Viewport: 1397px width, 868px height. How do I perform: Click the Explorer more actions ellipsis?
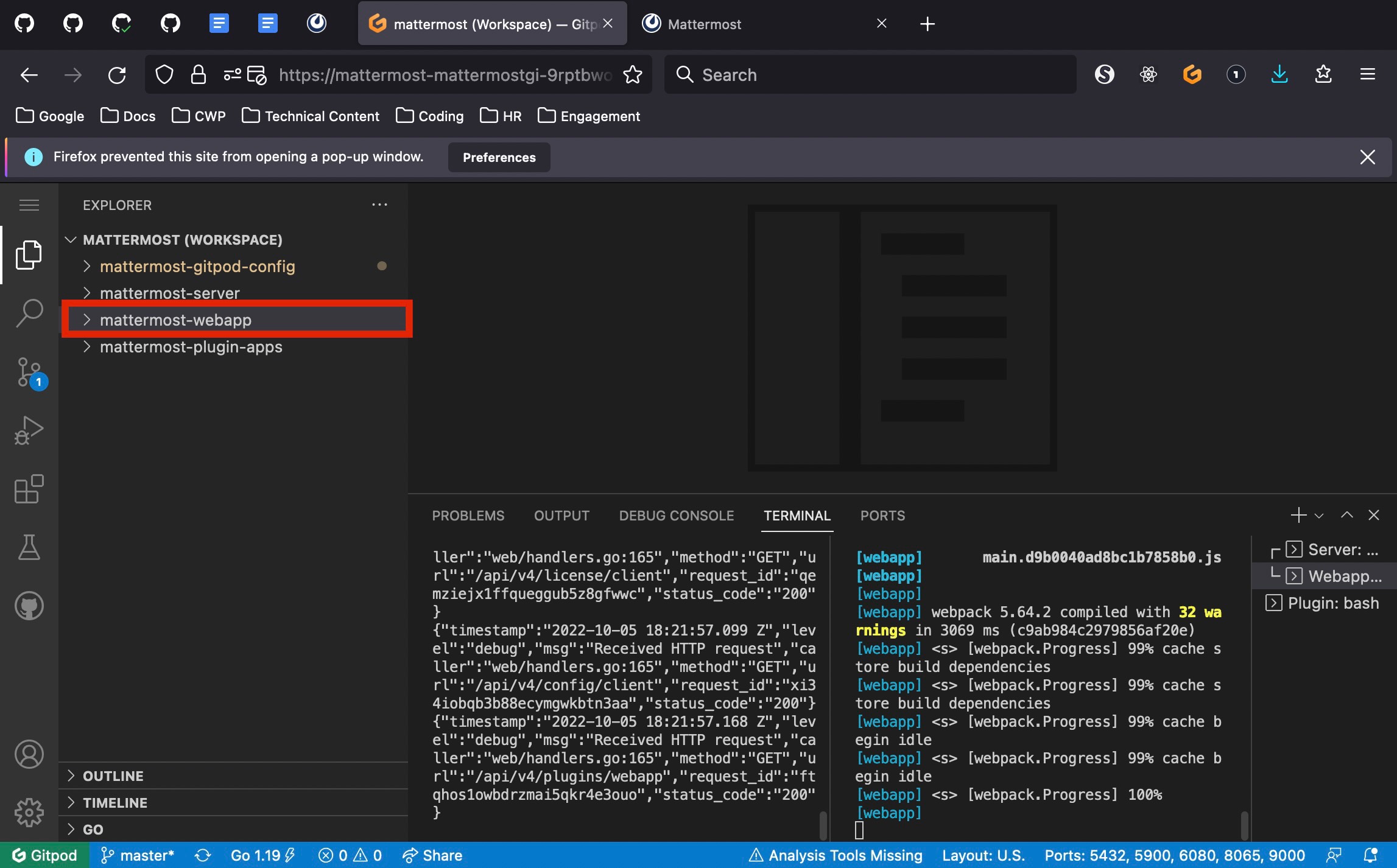pyautogui.click(x=379, y=205)
